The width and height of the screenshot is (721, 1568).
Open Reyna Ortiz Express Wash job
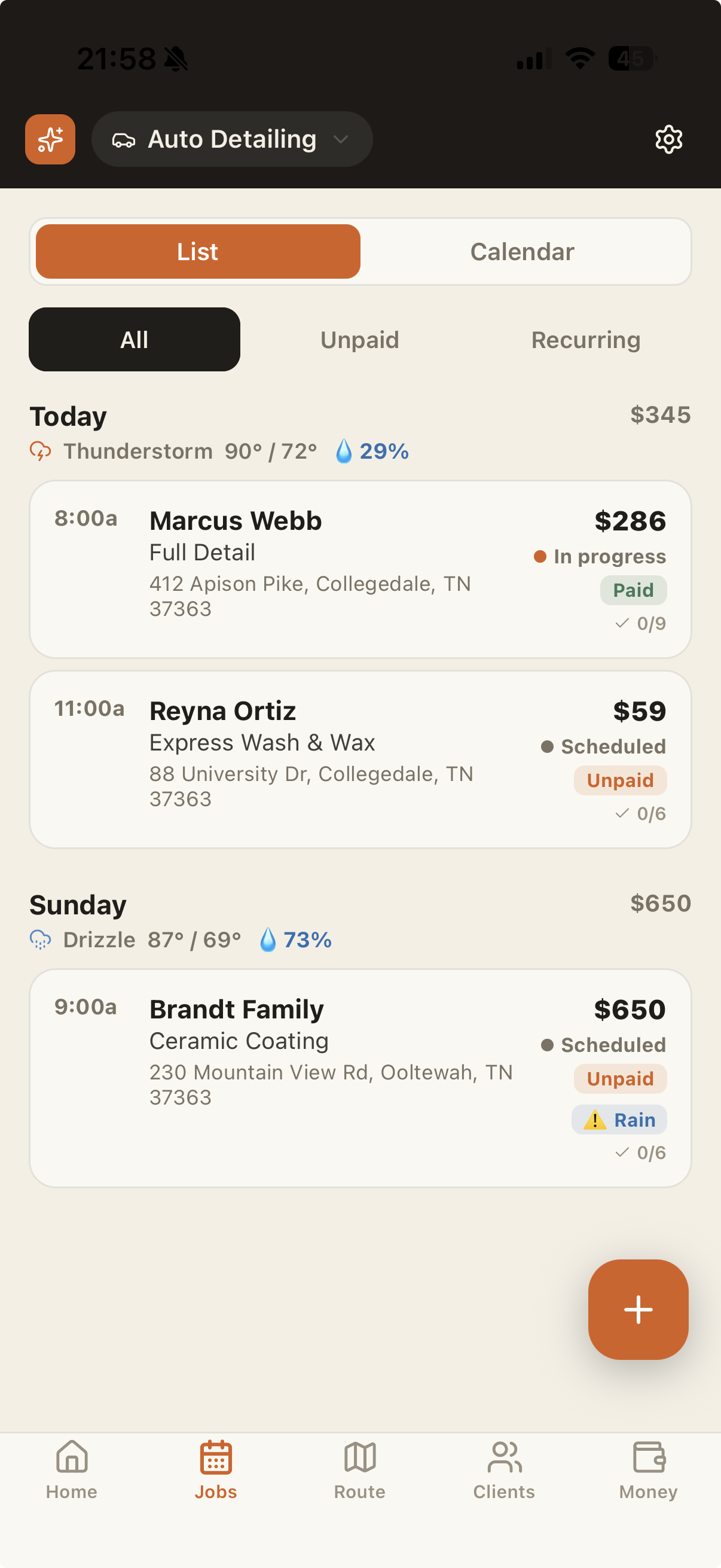[360, 759]
